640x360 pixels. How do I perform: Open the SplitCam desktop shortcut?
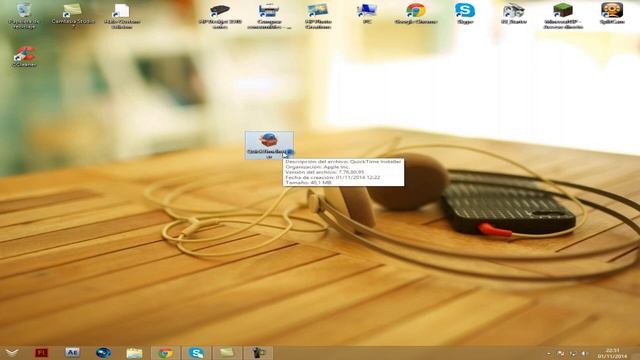612,13
